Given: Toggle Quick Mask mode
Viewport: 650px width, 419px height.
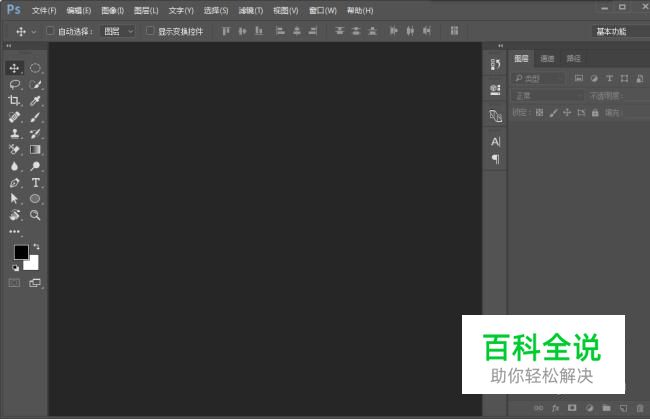Looking at the screenshot, I should pyautogui.click(x=14, y=283).
